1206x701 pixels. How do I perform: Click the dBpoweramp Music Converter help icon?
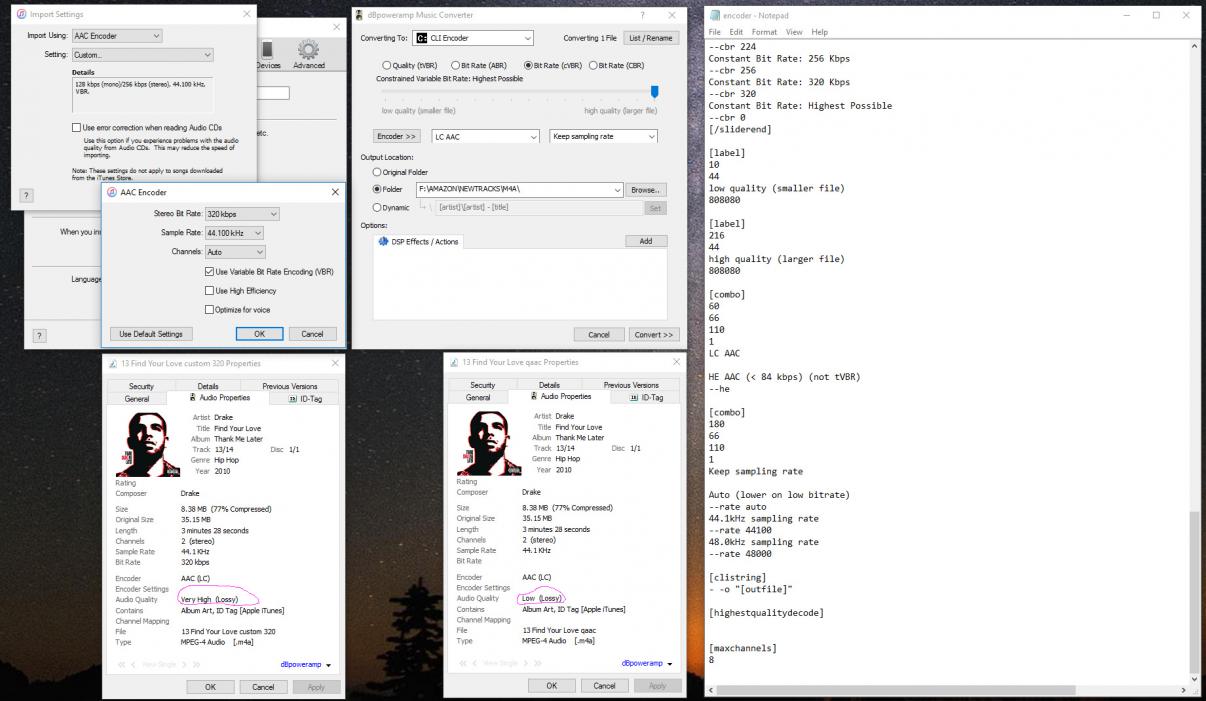[x=642, y=15]
